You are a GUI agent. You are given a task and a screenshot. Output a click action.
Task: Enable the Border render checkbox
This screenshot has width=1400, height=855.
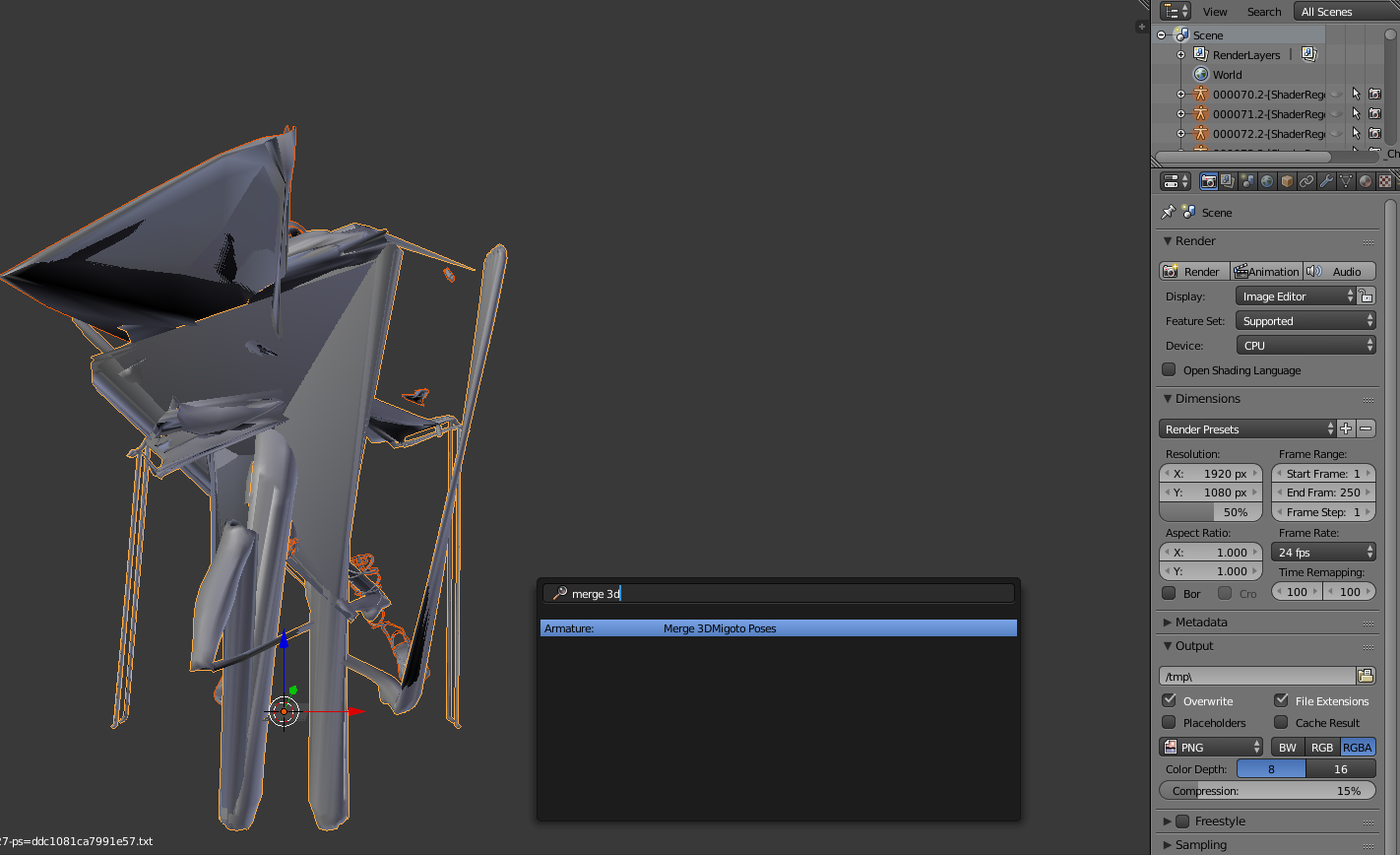tap(1169, 593)
